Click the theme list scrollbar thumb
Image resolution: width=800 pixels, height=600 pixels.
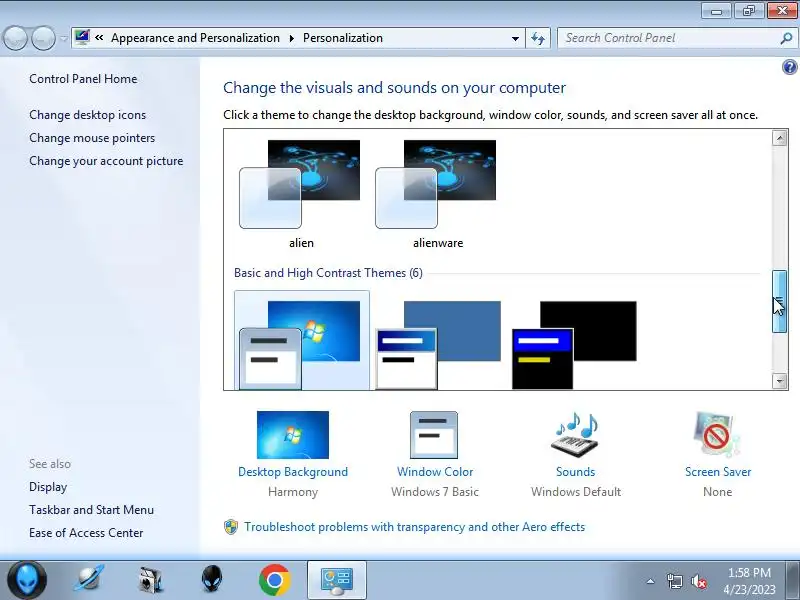(780, 301)
